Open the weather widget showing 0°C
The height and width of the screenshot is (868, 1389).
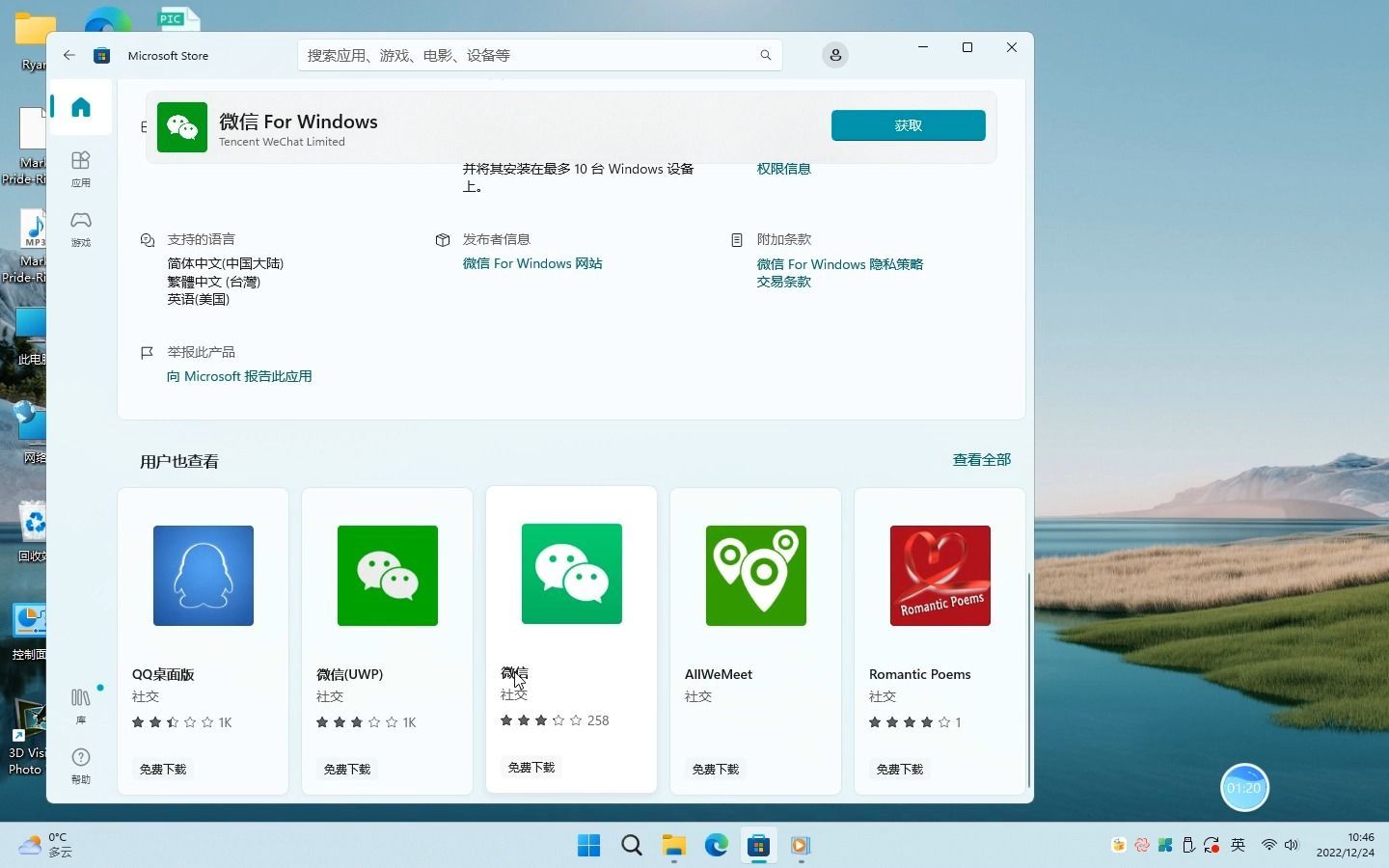click(46, 845)
